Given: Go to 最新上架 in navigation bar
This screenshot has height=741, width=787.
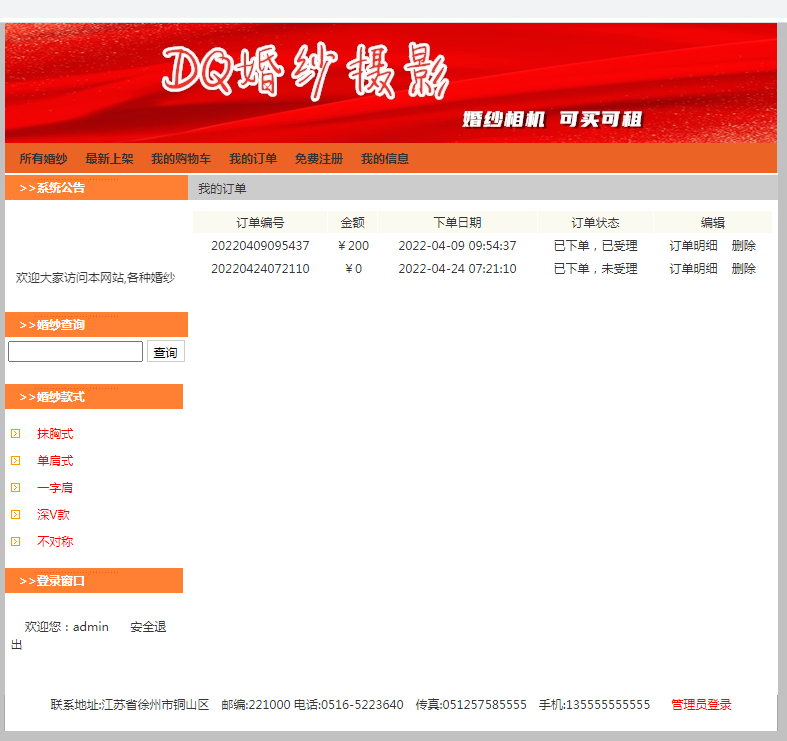Looking at the screenshot, I should click(x=109, y=159).
